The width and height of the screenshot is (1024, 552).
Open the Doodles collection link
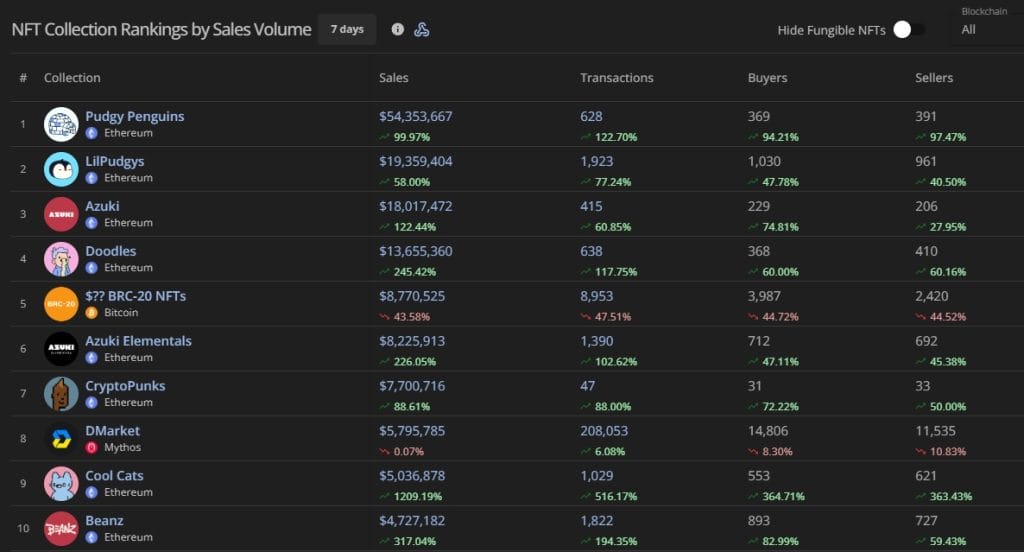click(x=111, y=251)
